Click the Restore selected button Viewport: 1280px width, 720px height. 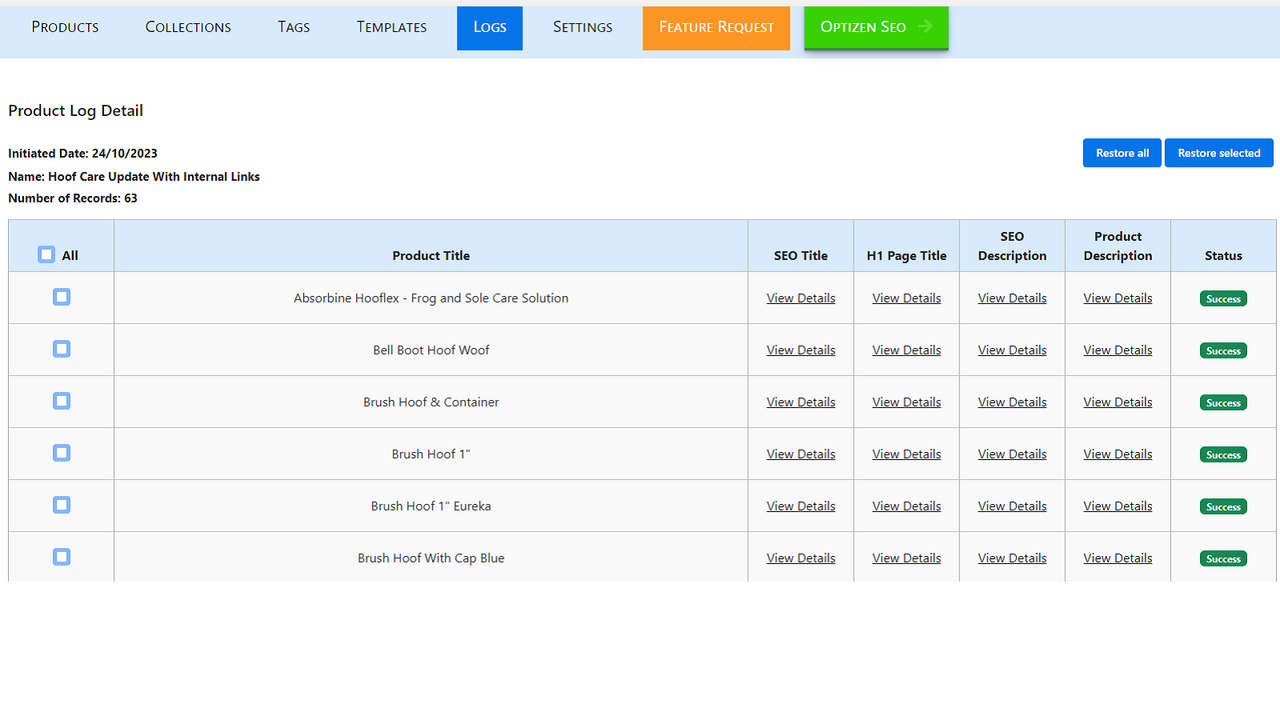coord(1219,152)
